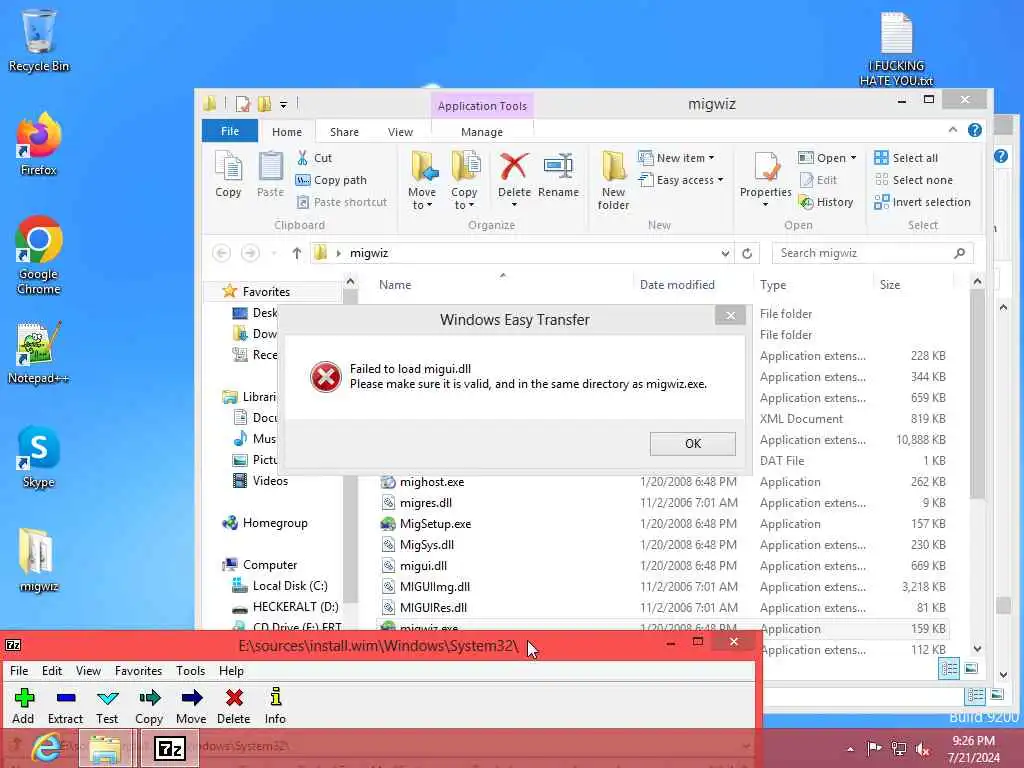The height and width of the screenshot is (768, 1024).
Task: Click the 7-Zip taskbar button
Action: click(170, 748)
